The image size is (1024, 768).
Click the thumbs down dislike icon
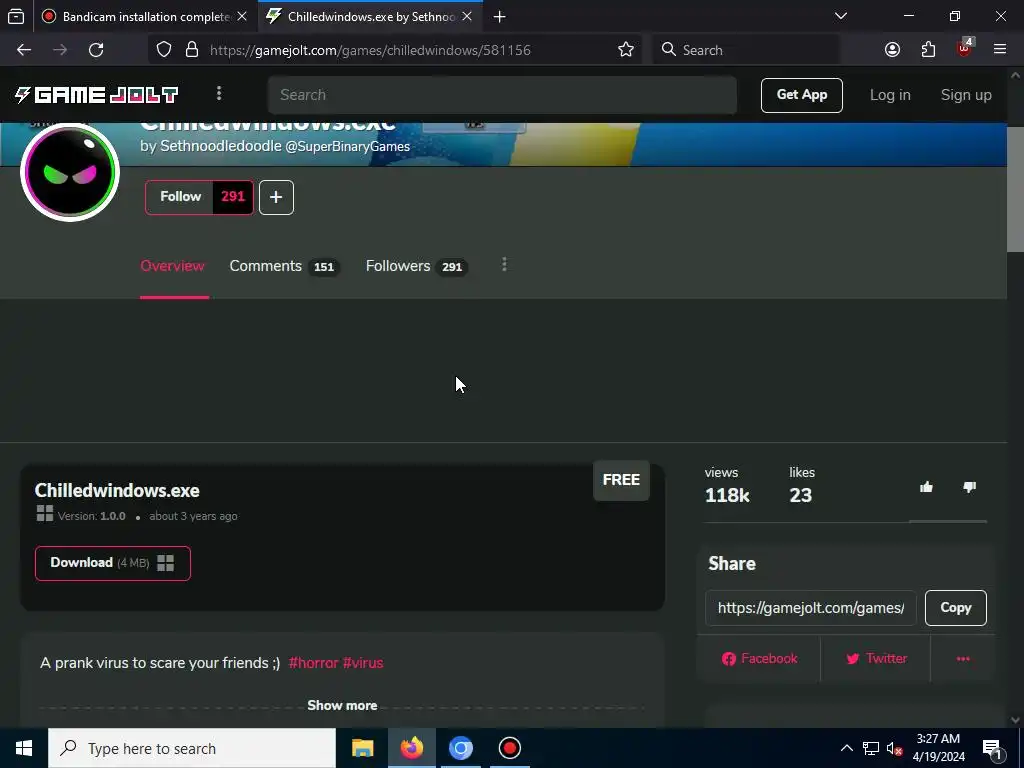(969, 487)
